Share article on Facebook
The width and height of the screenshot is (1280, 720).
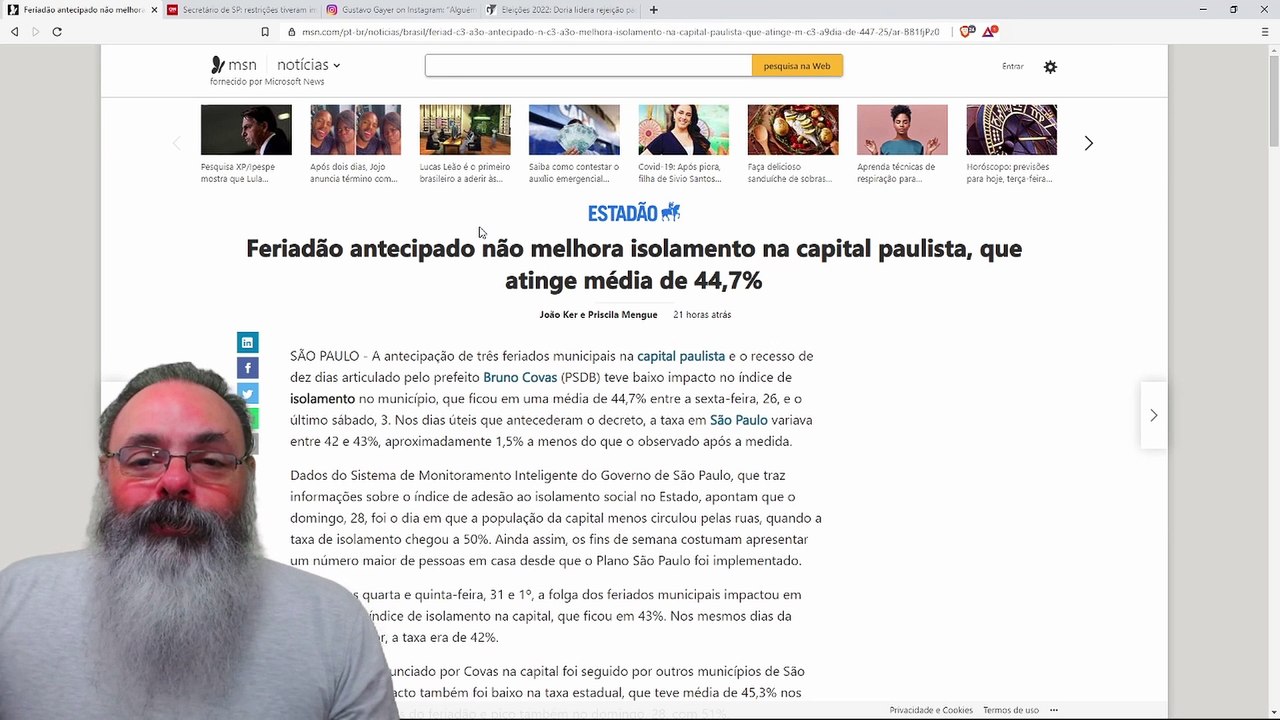click(x=247, y=368)
